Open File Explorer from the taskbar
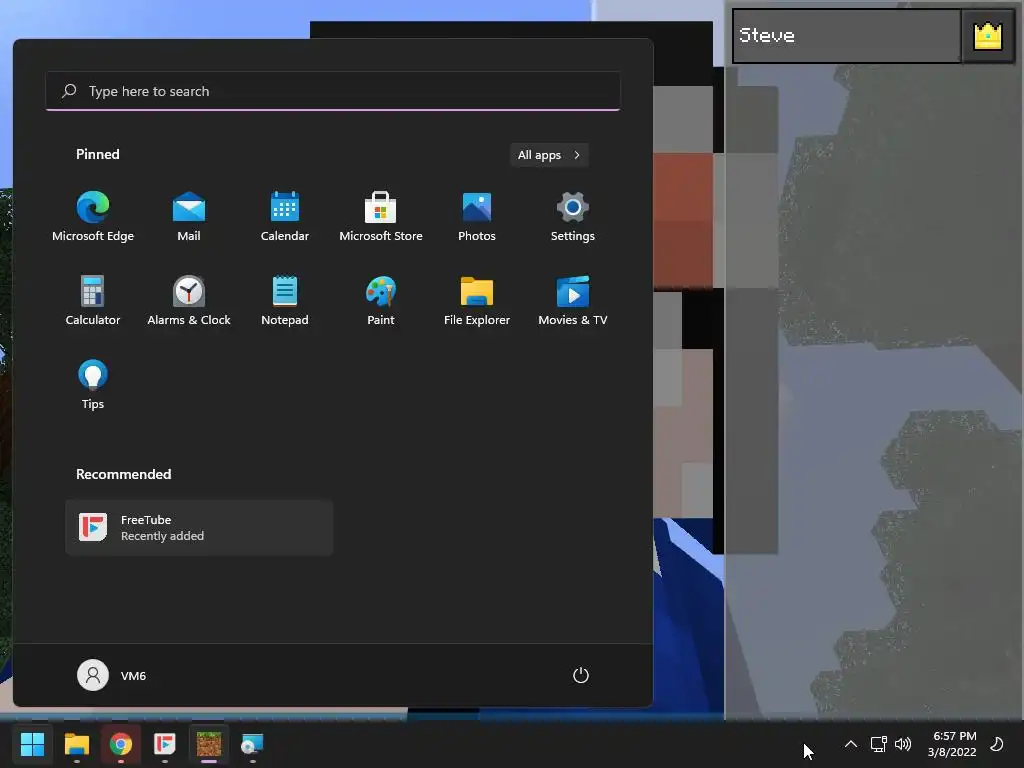 tap(76, 744)
